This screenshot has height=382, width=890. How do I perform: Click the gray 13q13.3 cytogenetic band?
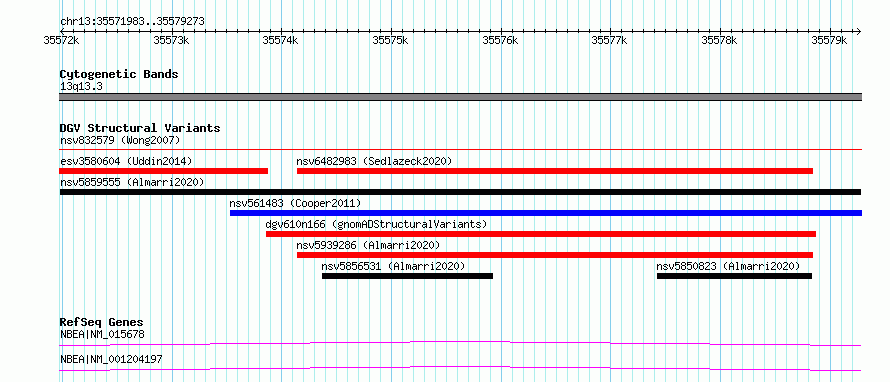pos(460,97)
